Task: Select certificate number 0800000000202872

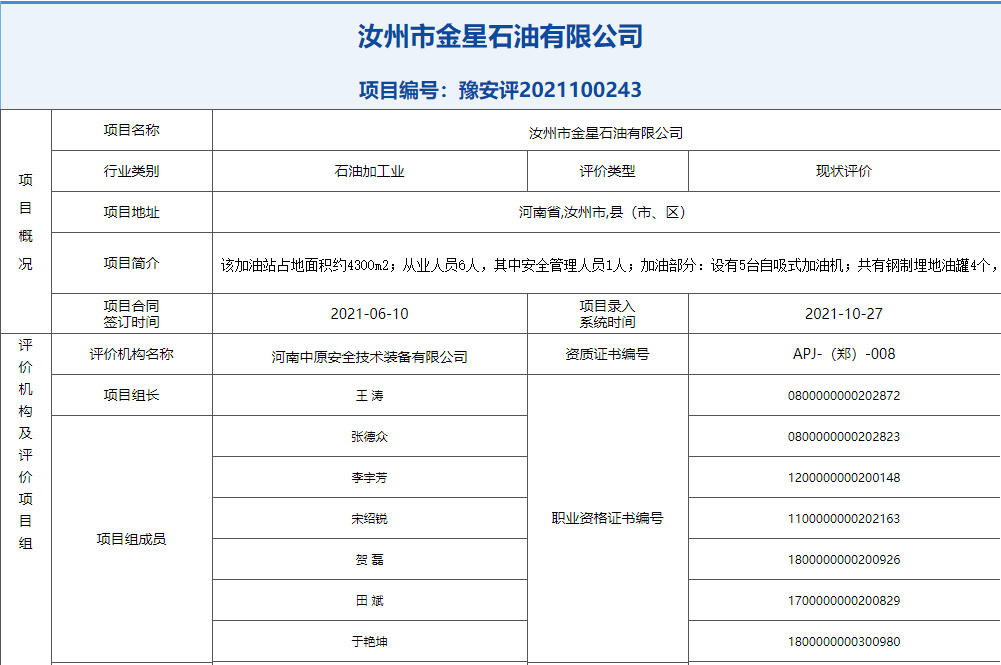Action: (x=844, y=396)
